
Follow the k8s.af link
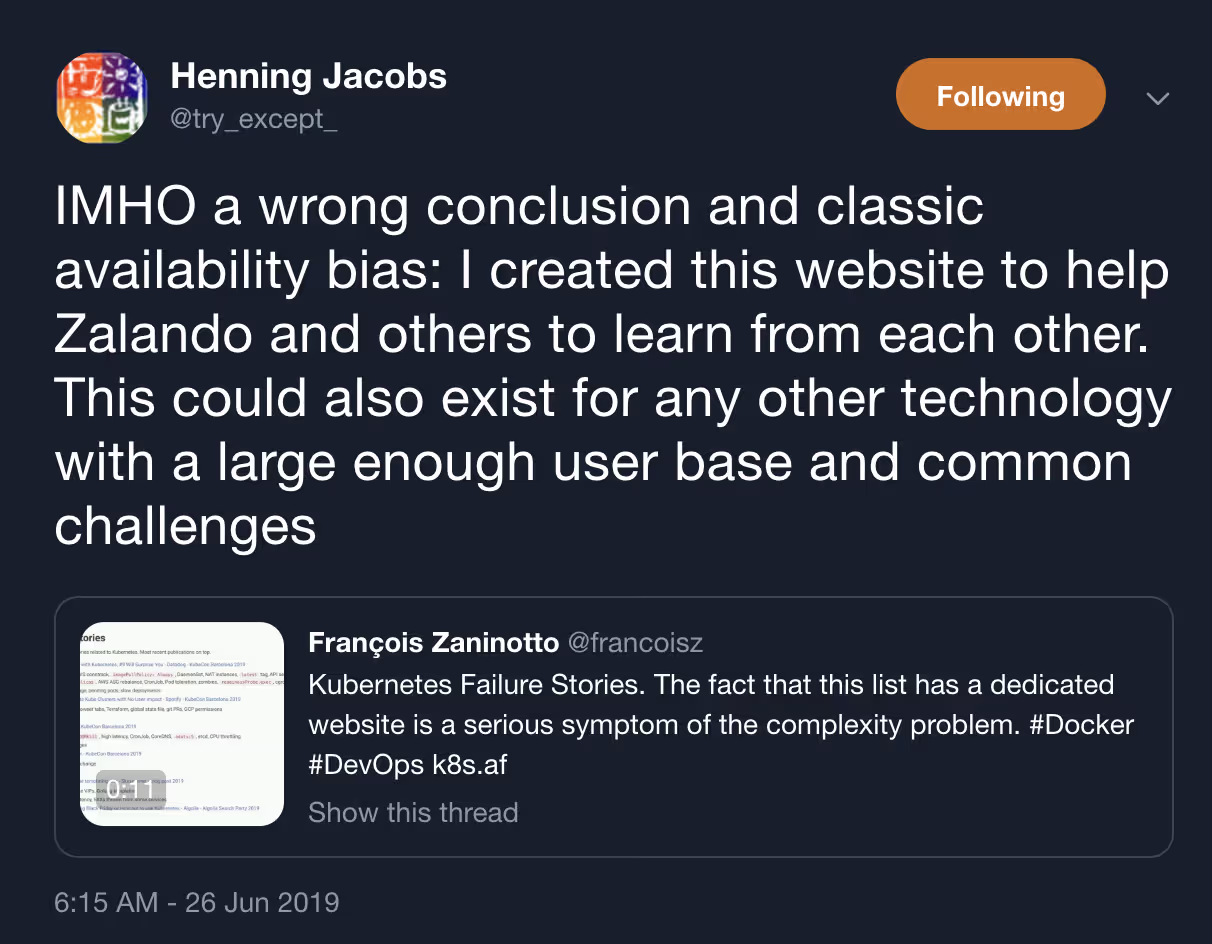coord(469,765)
